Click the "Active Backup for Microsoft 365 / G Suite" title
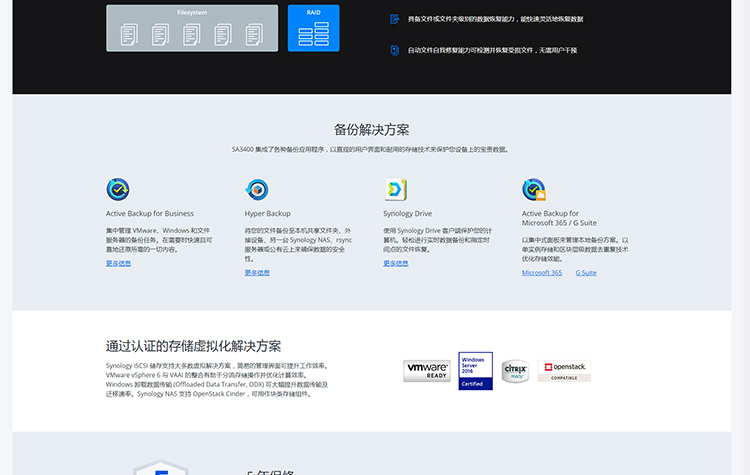The height and width of the screenshot is (475, 750). click(559, 218)
